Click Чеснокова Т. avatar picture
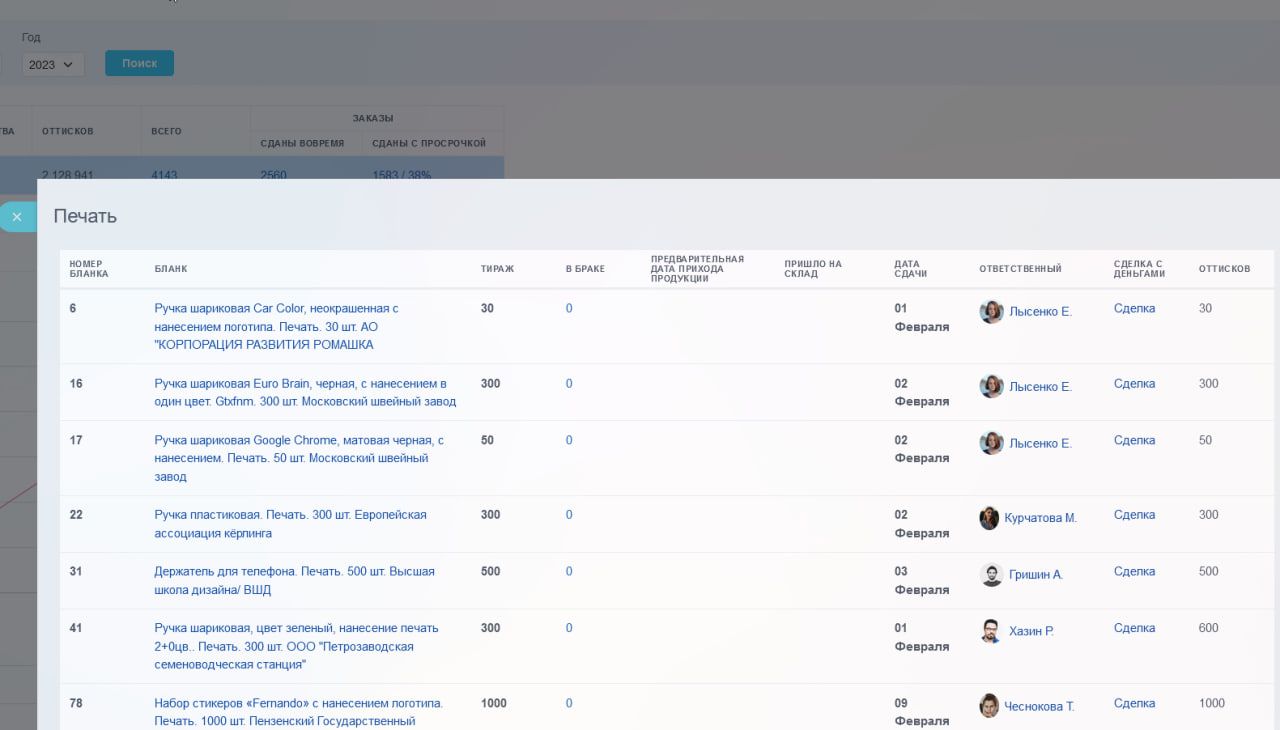The image size is (1280, 730). pyautogui.click(x=989, y=706)
